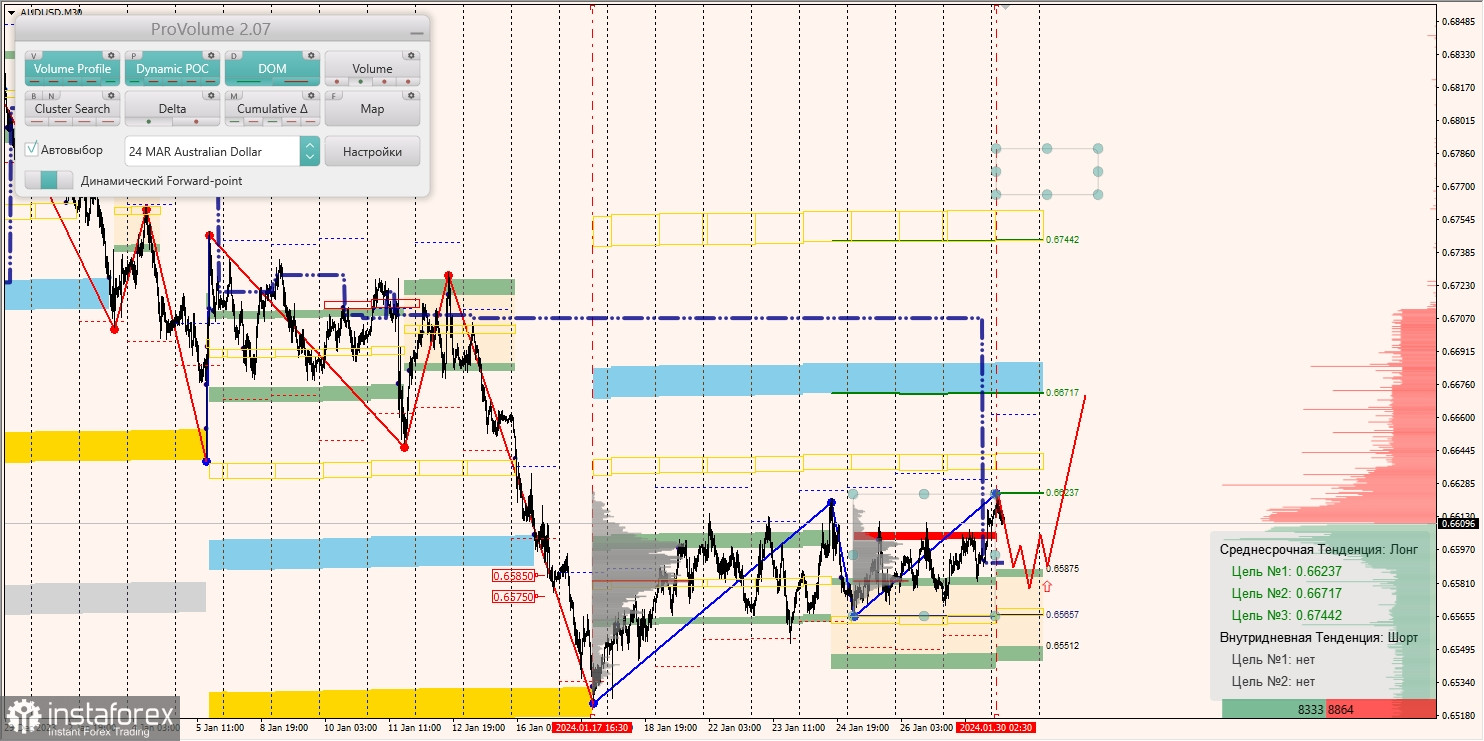The image size is (1484, 741).
Task: Click the red 0.65750 price tag
Action: point(515,597)
